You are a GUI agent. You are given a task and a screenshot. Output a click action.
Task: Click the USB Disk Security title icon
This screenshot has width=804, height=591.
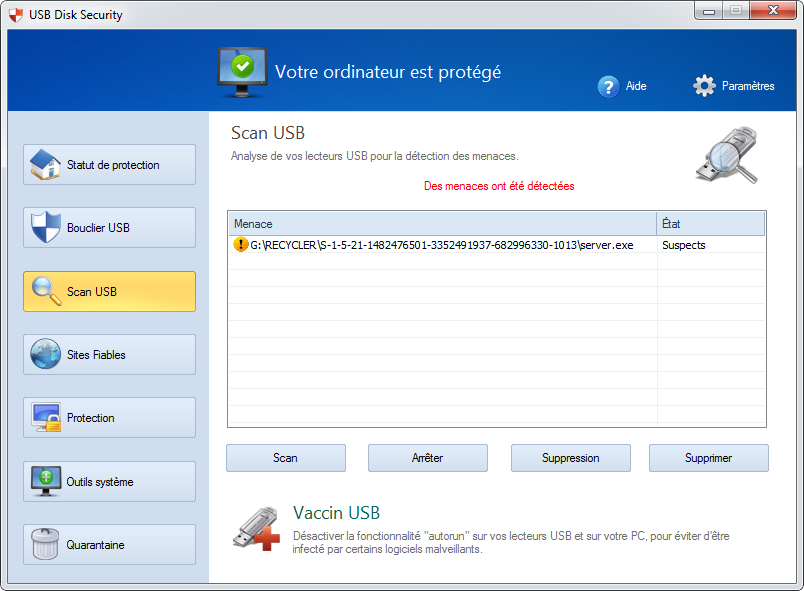point(15,15)
